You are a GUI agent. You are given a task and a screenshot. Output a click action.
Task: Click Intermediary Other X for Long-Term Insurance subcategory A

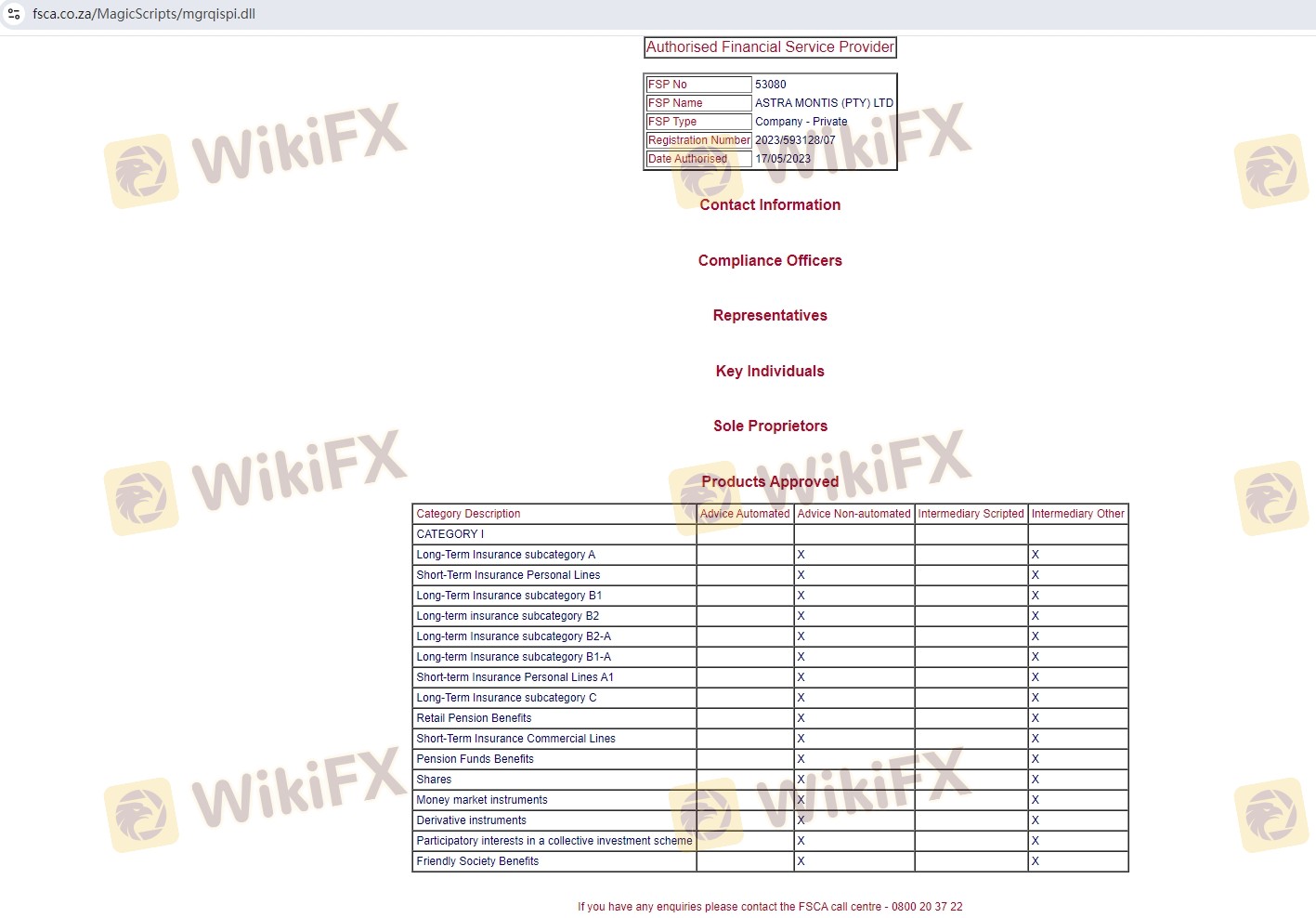[x=1036, y=555]
